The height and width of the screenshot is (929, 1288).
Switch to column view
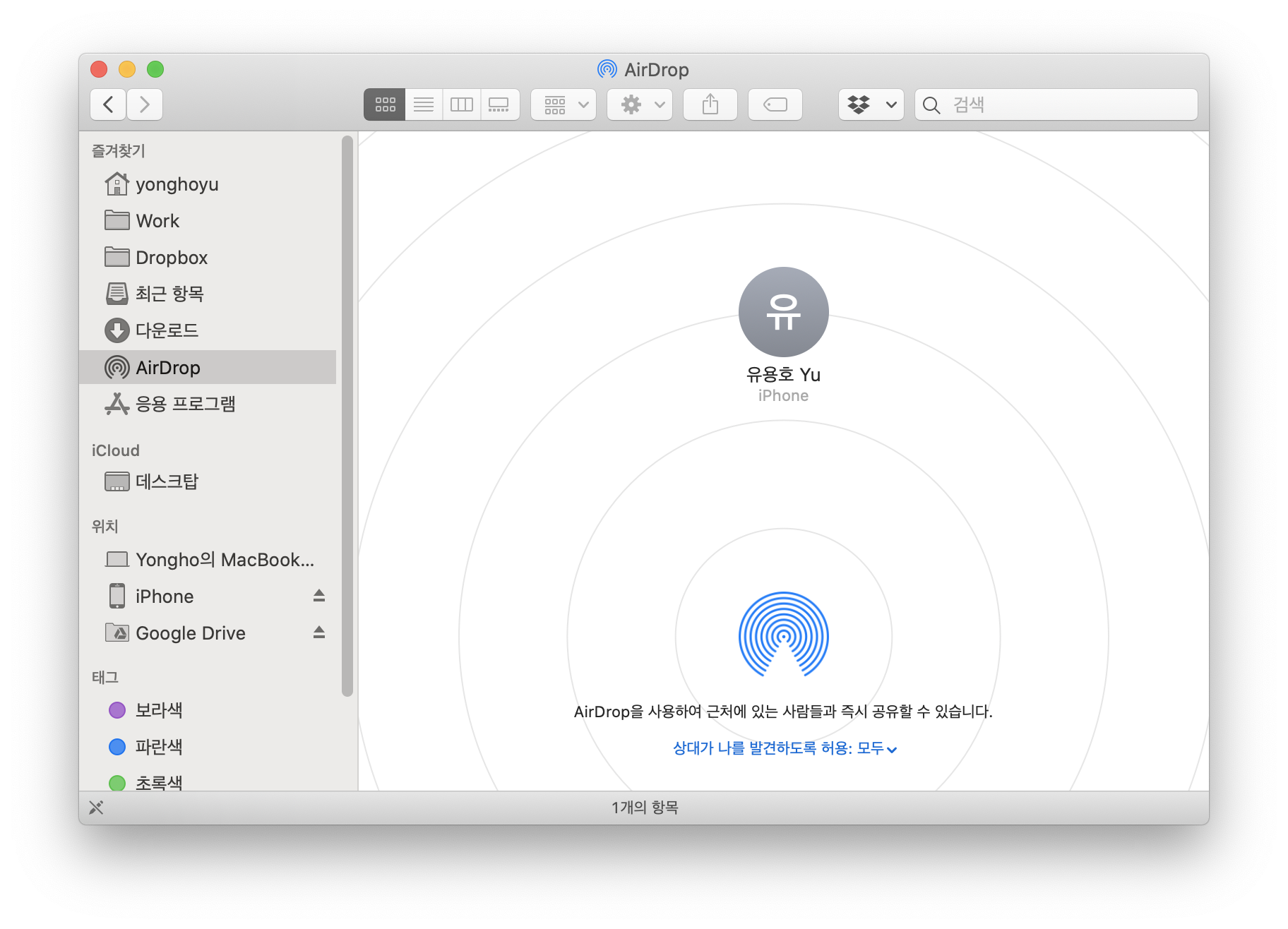(x=462, y=104)
